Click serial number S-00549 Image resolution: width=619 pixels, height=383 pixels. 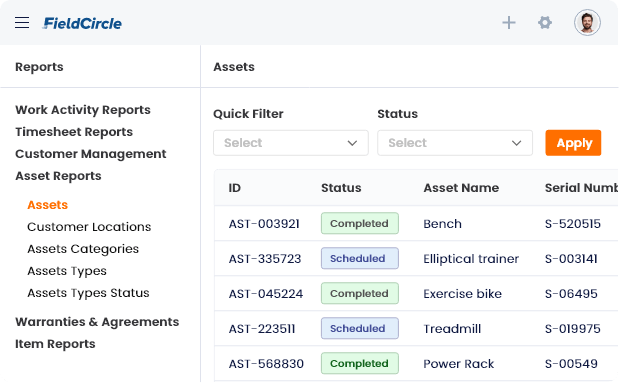pyautogui.click(x=571, y=364)
